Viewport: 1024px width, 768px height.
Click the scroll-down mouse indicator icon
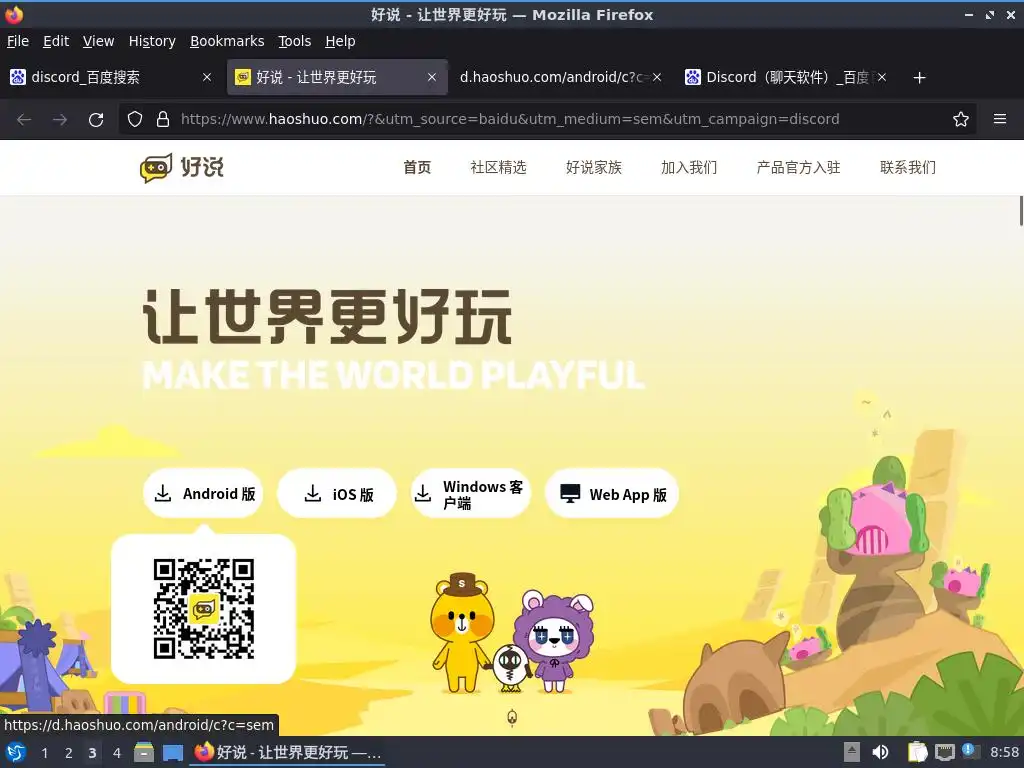(x=512, y=717)
